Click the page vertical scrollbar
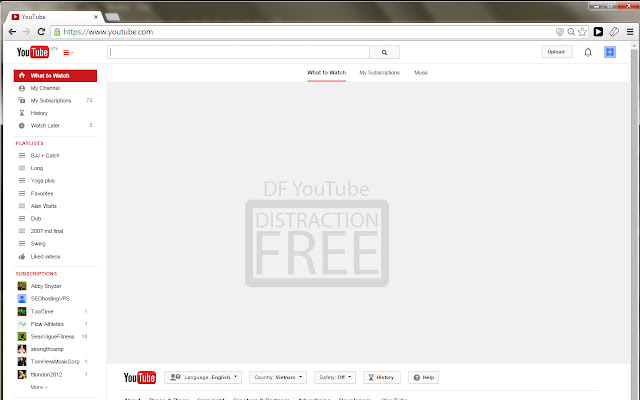The width and height of the screenshot is (640, 400). pos(634,220)
